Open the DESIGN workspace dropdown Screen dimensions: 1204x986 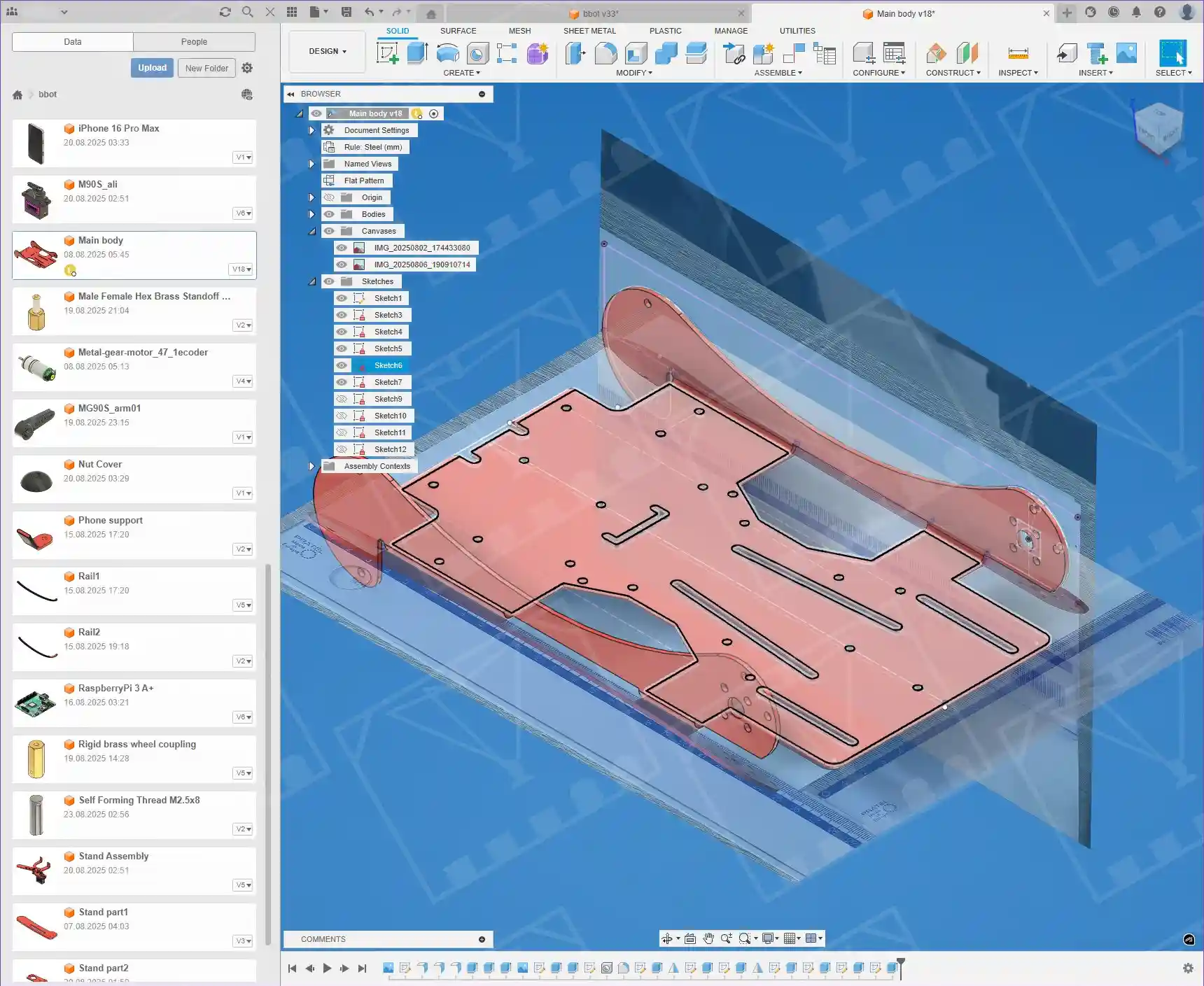point(327,51)
